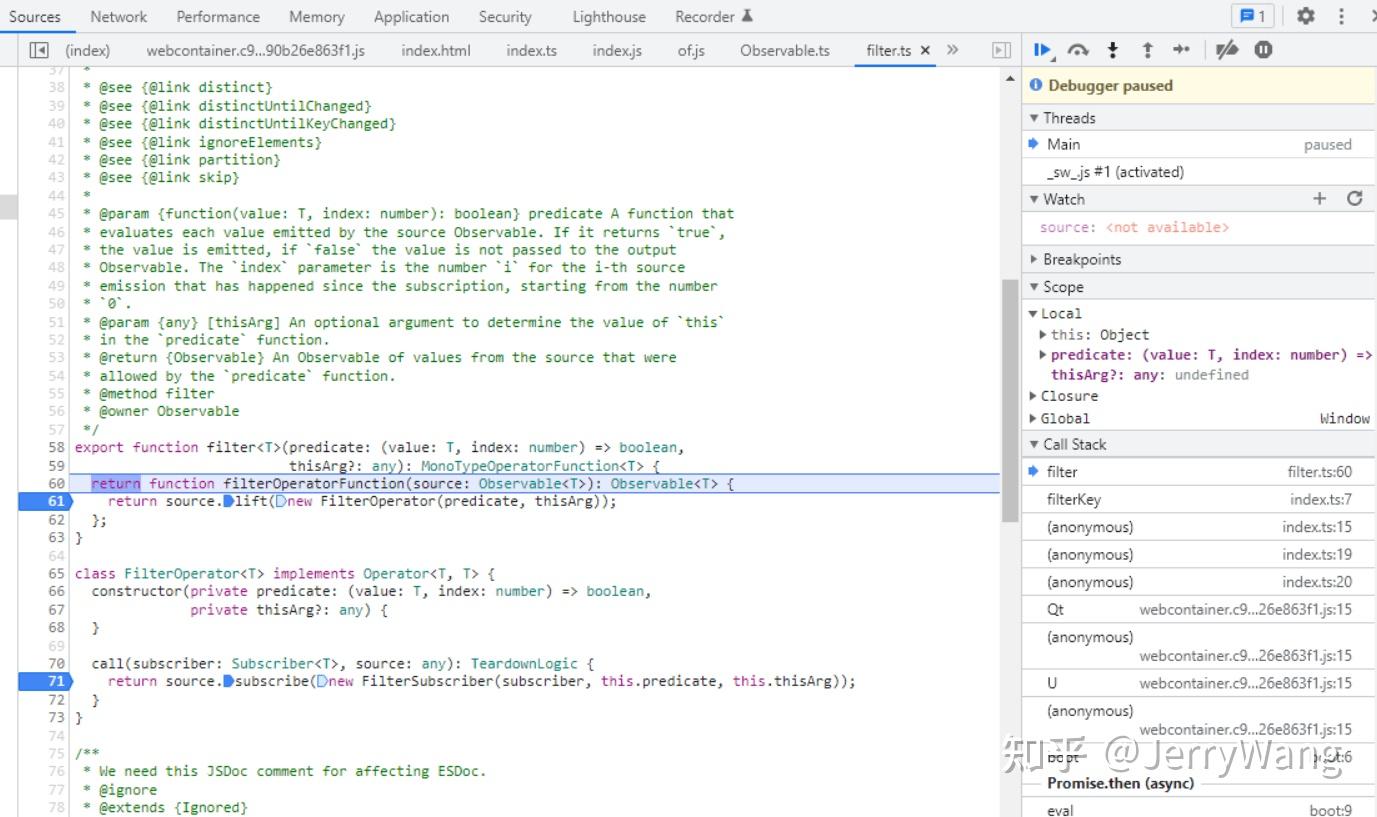Show more file tabs overflow chevron
The width and height of the screenshot is (1377, 817).
coord(952,50)
